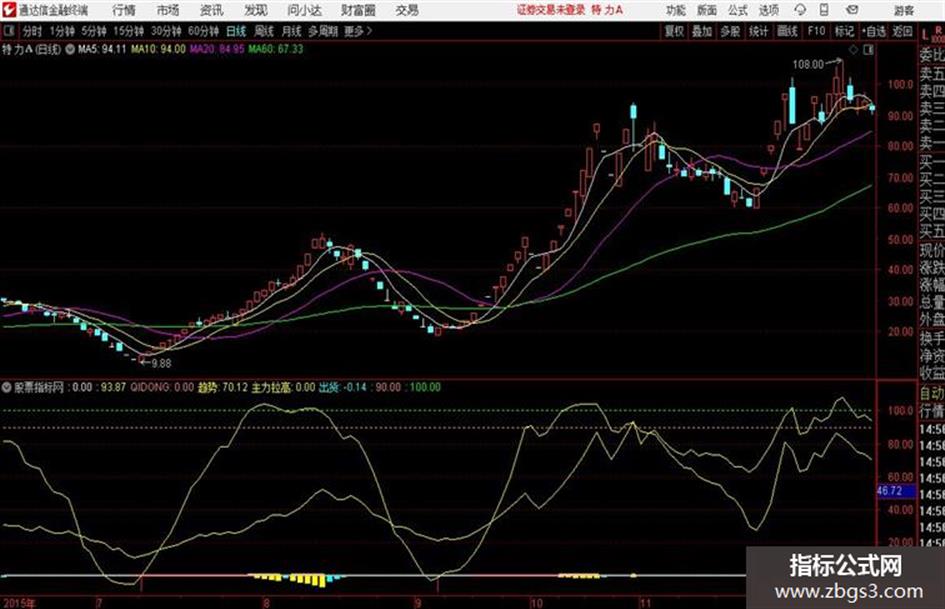This screenshot has width=945, height=609.
Task: Expand 更多 period options
Action: [x=358, y=31]
